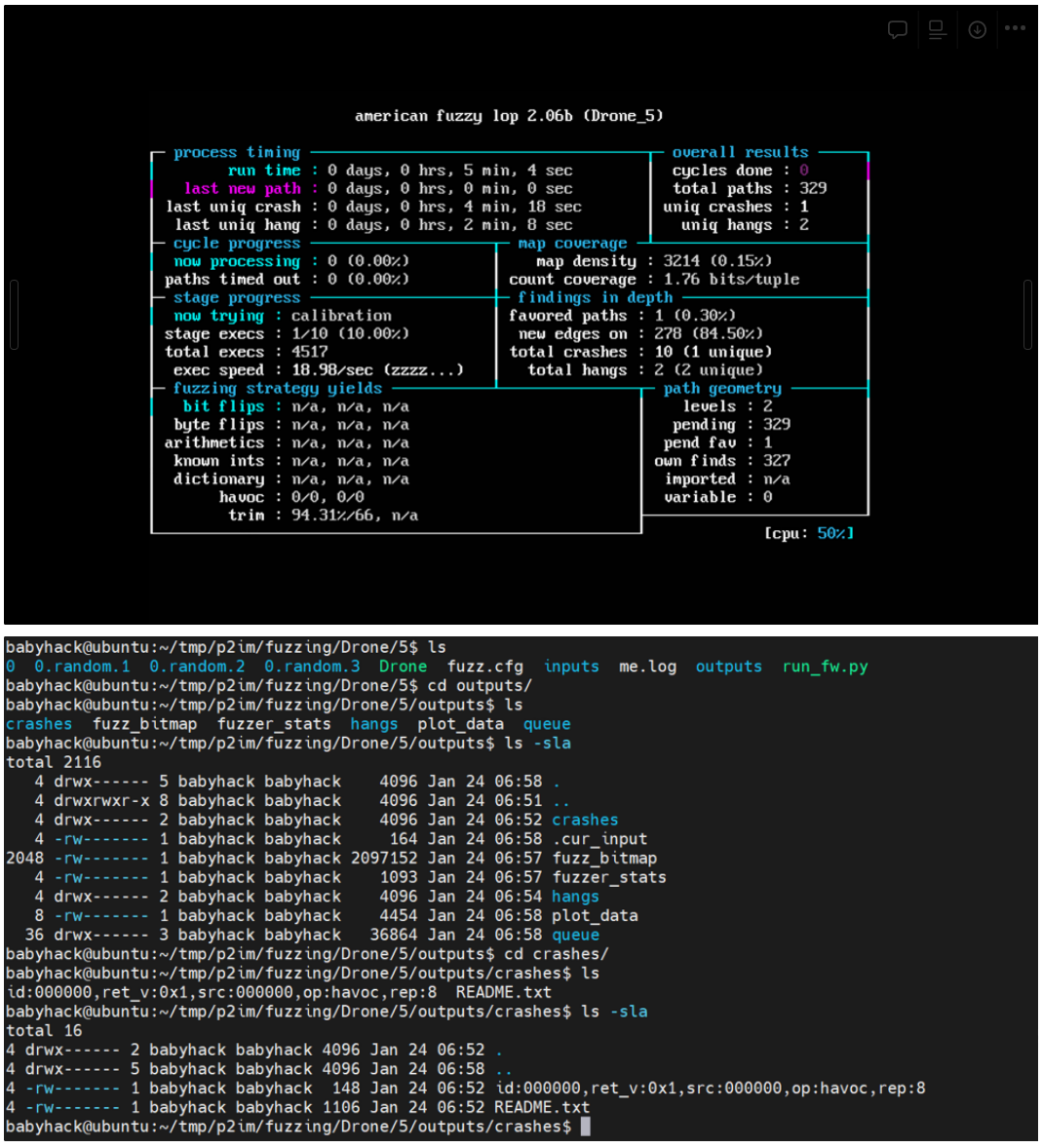Select the map density value '3214 (0.15%)'
The image size is (1042, 1148).
pos(717,261)
